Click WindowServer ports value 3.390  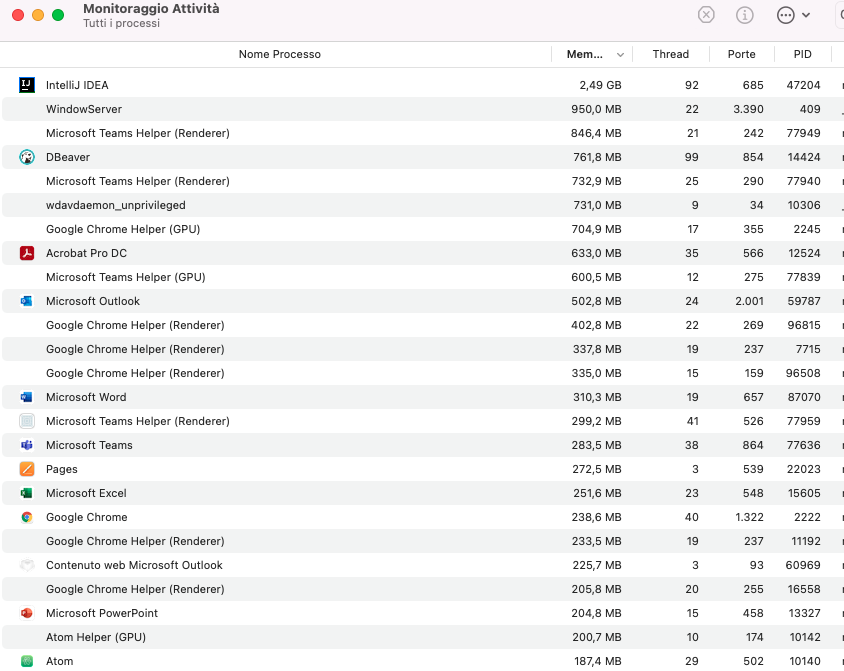pyautogui.click(x=748, y=109)
